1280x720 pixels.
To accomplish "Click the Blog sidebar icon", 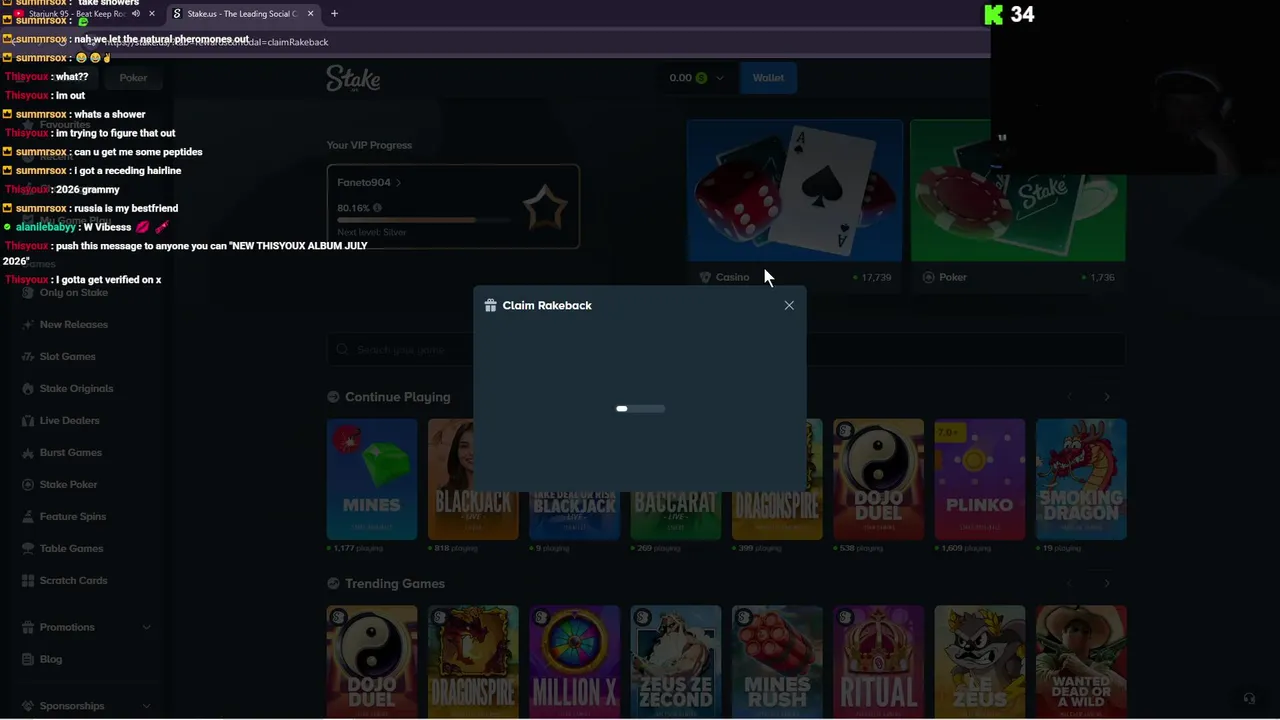I will [x=29, y=659].
